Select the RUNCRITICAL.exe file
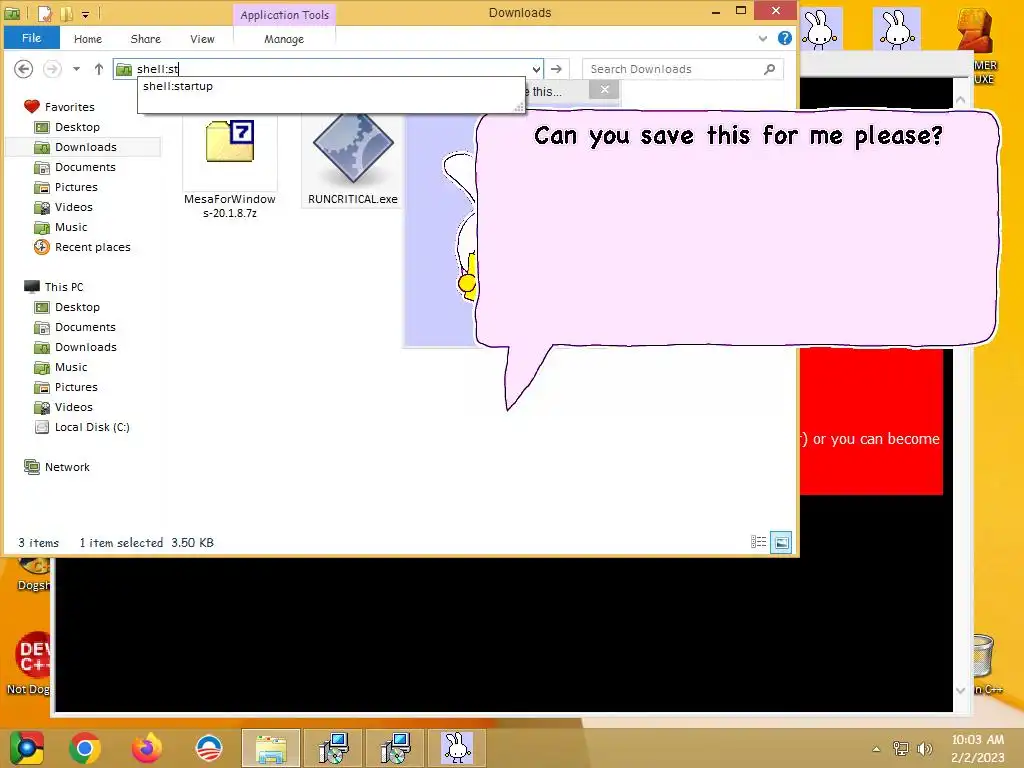Screen dimensions: 1024x768 coord(353,161)
